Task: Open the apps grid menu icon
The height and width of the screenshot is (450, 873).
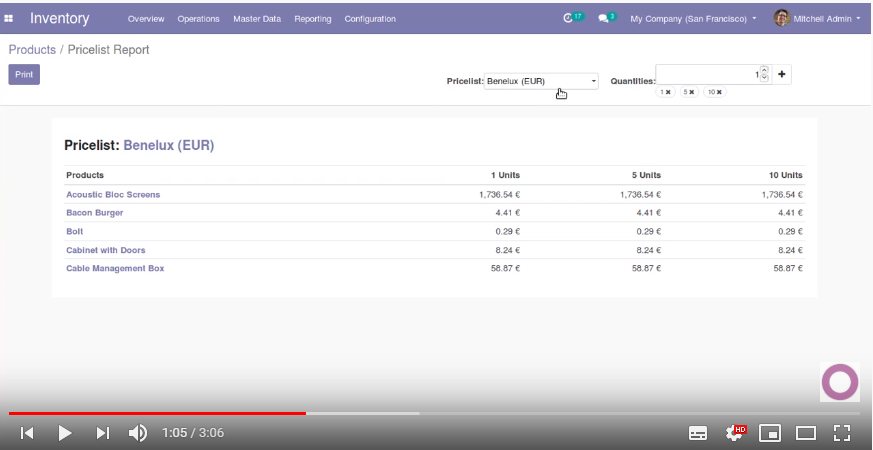Action: coord(9,18)
